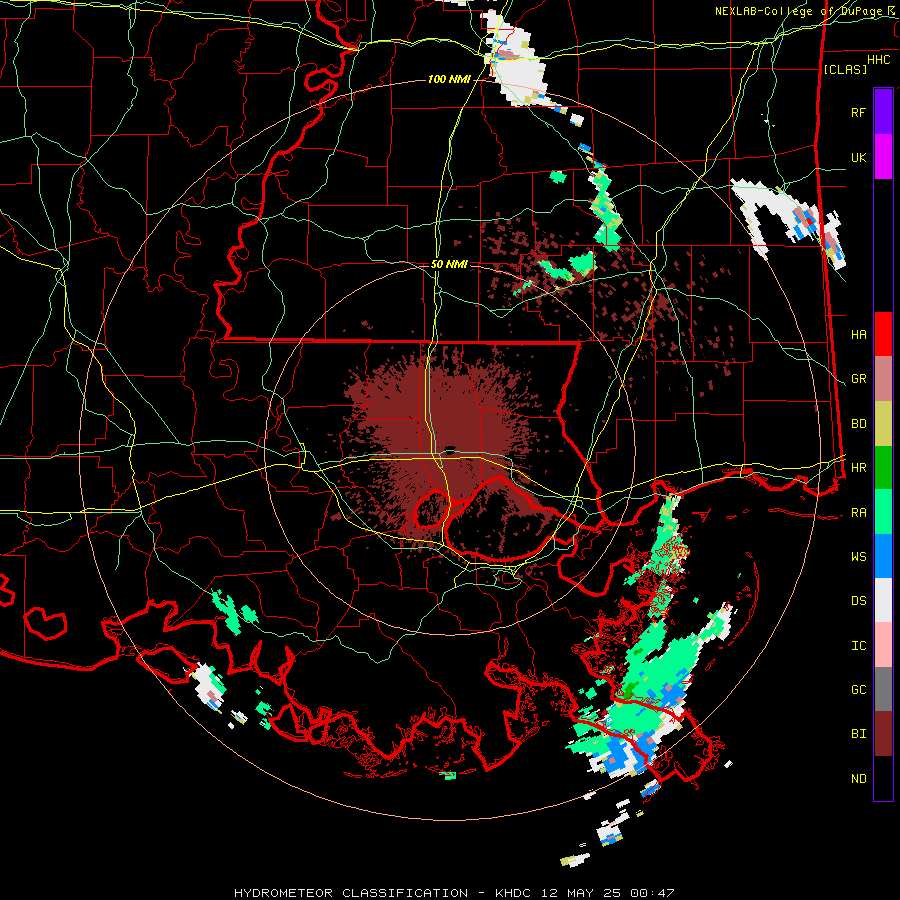Click the HR legend label
The height and width of the screenshot is (900, 900).
(x=858, y=468)
